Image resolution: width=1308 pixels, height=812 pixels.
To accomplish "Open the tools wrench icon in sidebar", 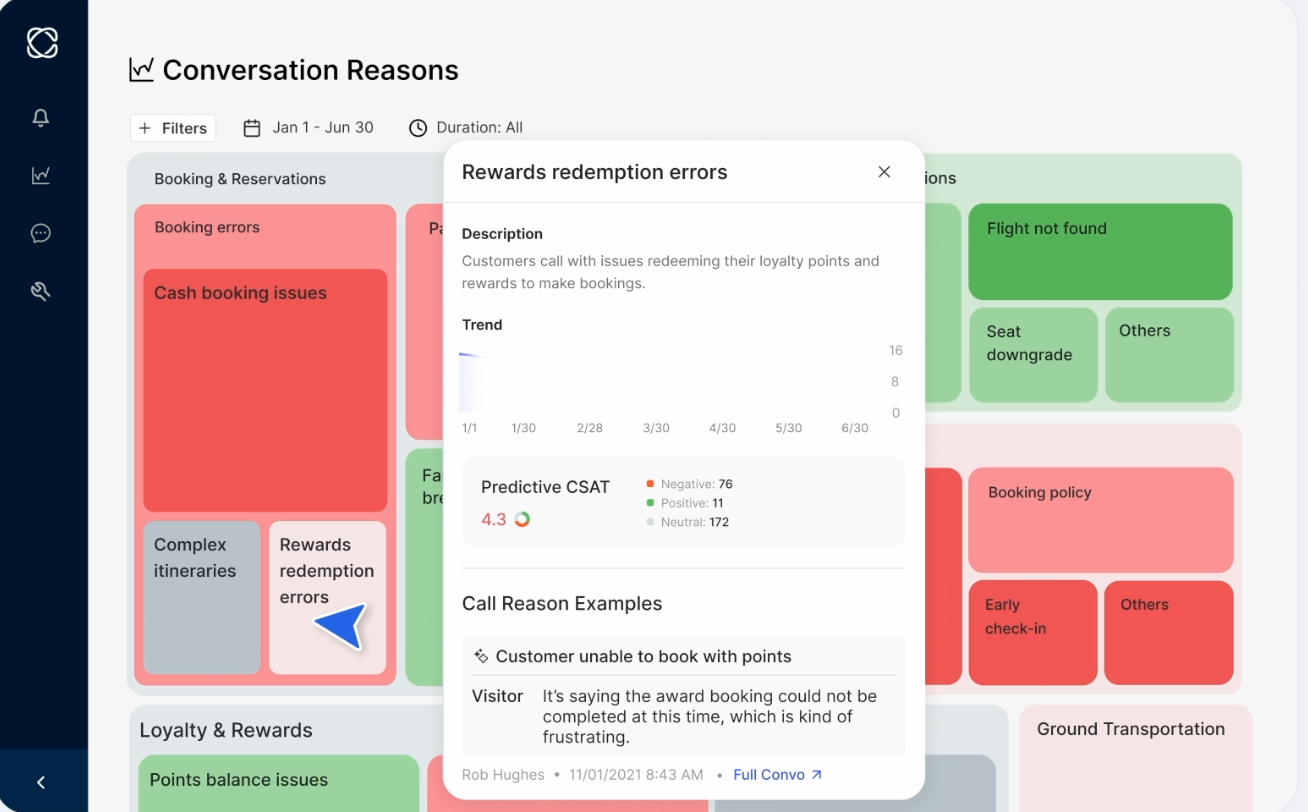I will (41, 291).
